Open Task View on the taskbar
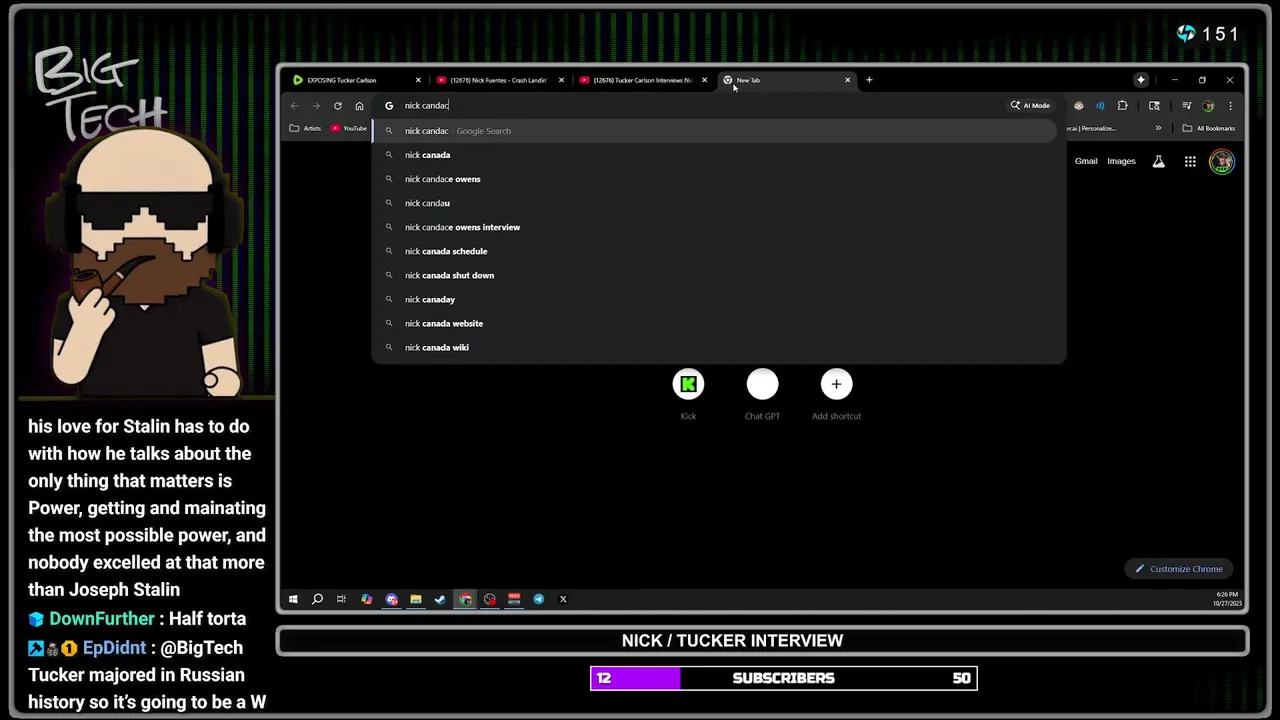1280x720 pixels. point(341,599)
